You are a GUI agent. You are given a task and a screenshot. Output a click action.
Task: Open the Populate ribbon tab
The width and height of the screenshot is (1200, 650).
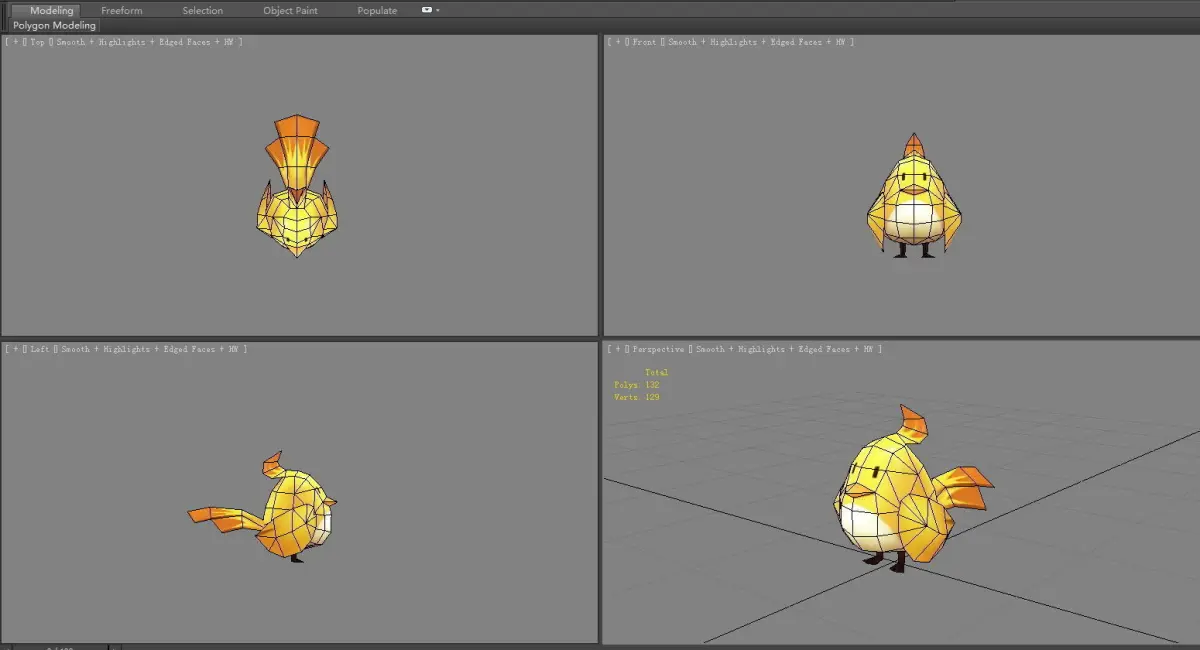[377, 10]
